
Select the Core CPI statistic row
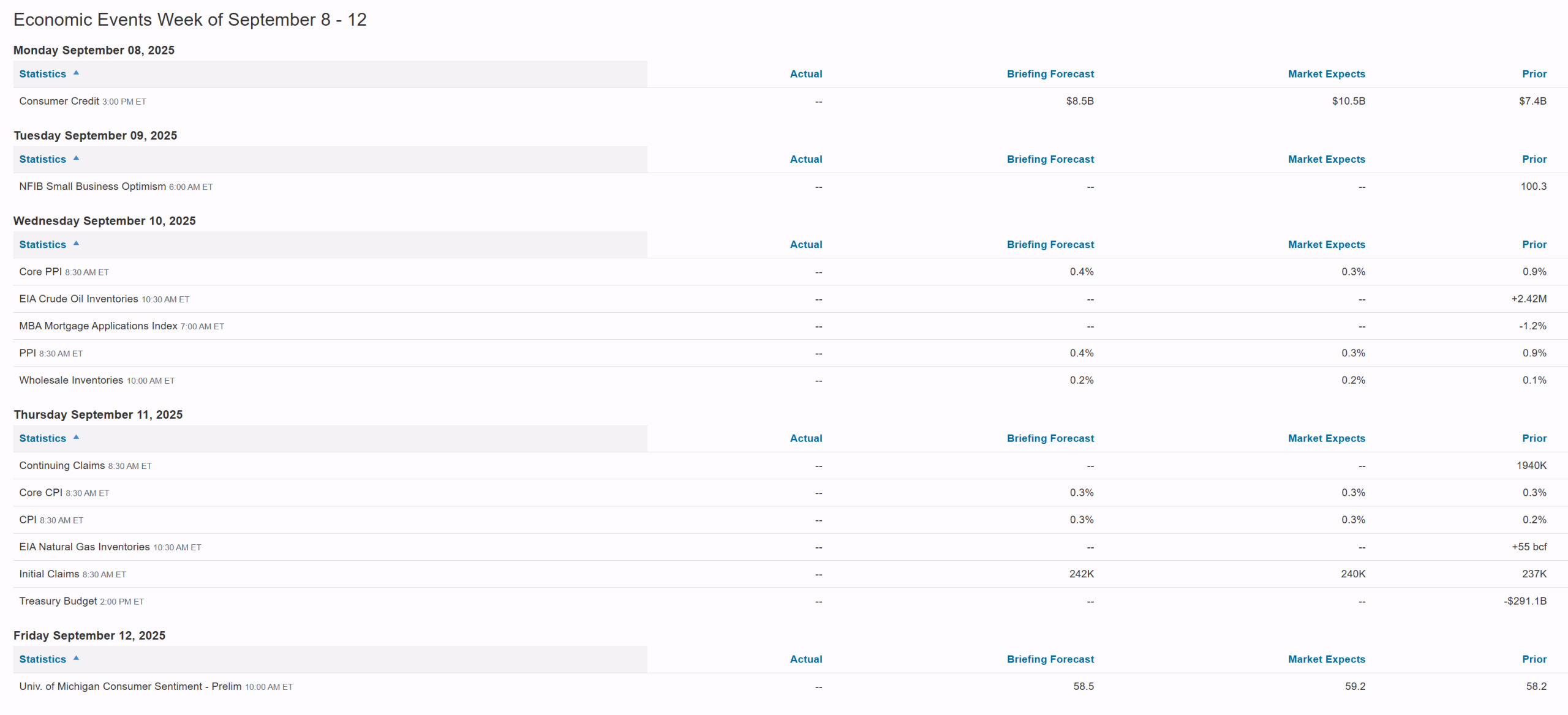click(x=790, y=493)
